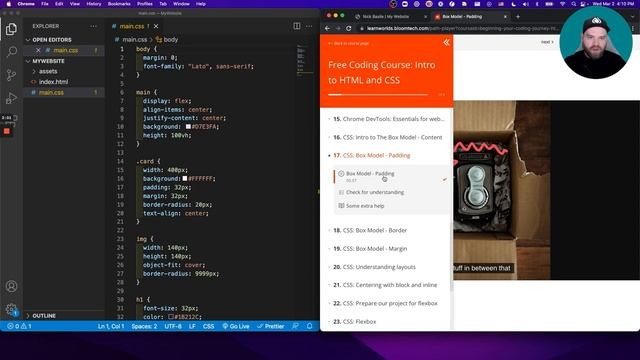
Task: Click the Apple menu icon
Action: pyautogui.click(x=9, y=4)
